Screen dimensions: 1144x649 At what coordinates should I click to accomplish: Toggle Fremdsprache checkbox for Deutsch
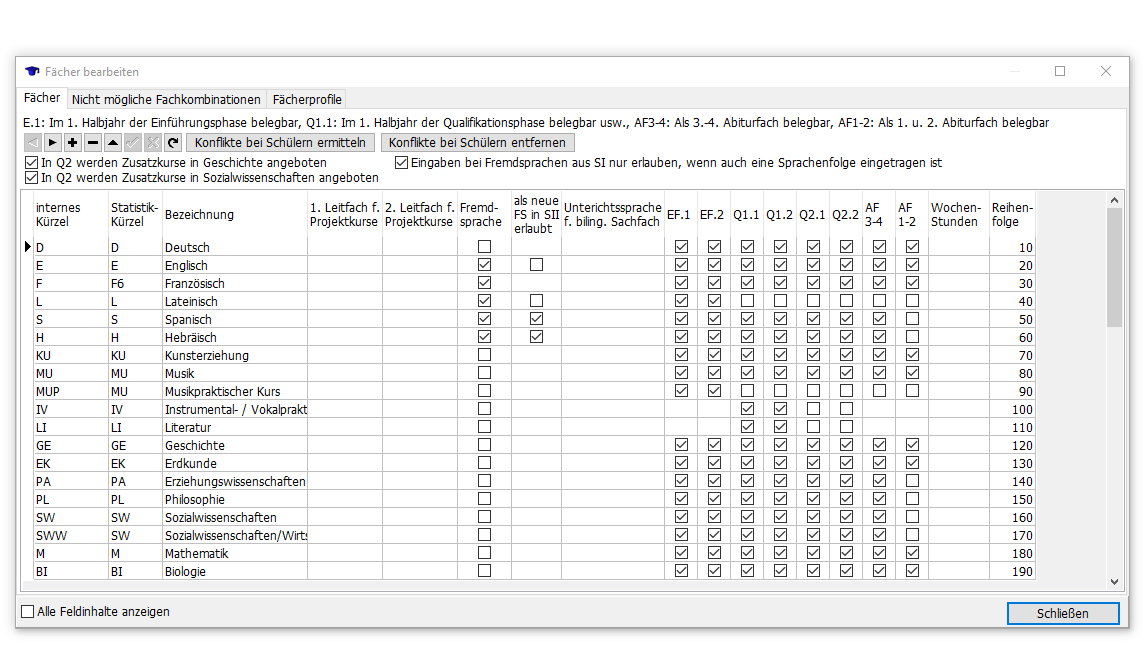click(484, 246)
